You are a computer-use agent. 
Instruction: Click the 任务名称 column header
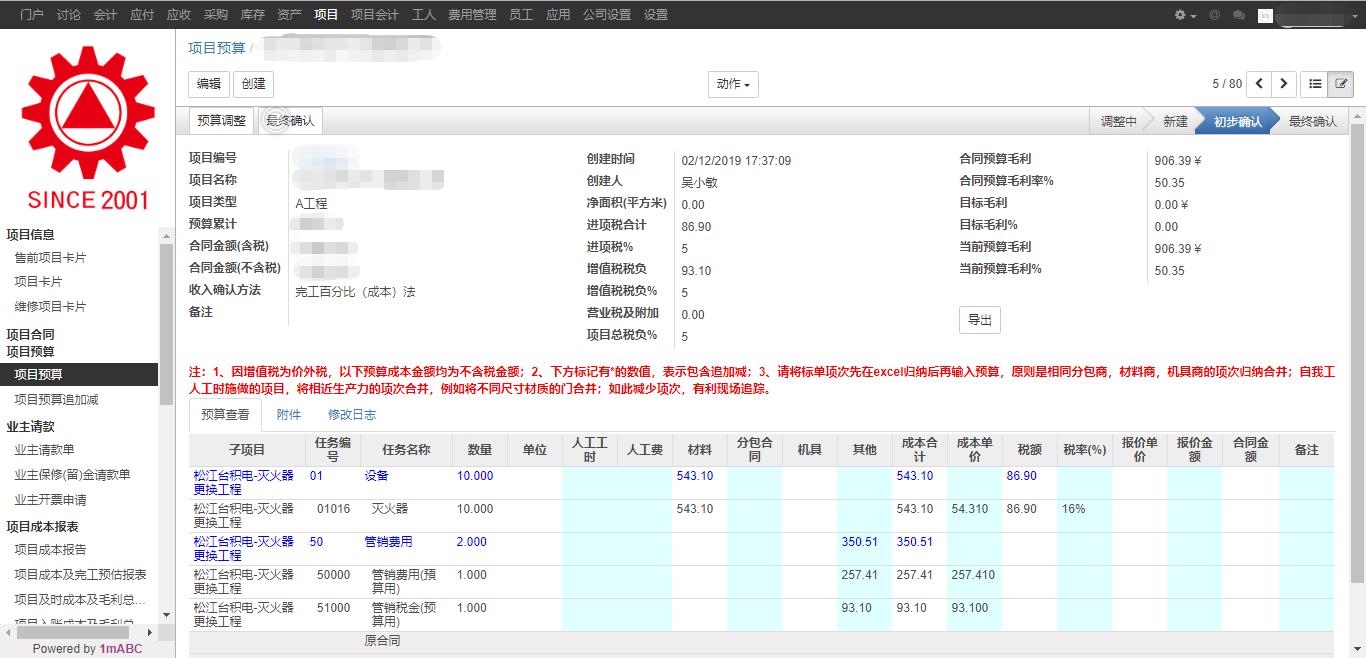[406, 450]
